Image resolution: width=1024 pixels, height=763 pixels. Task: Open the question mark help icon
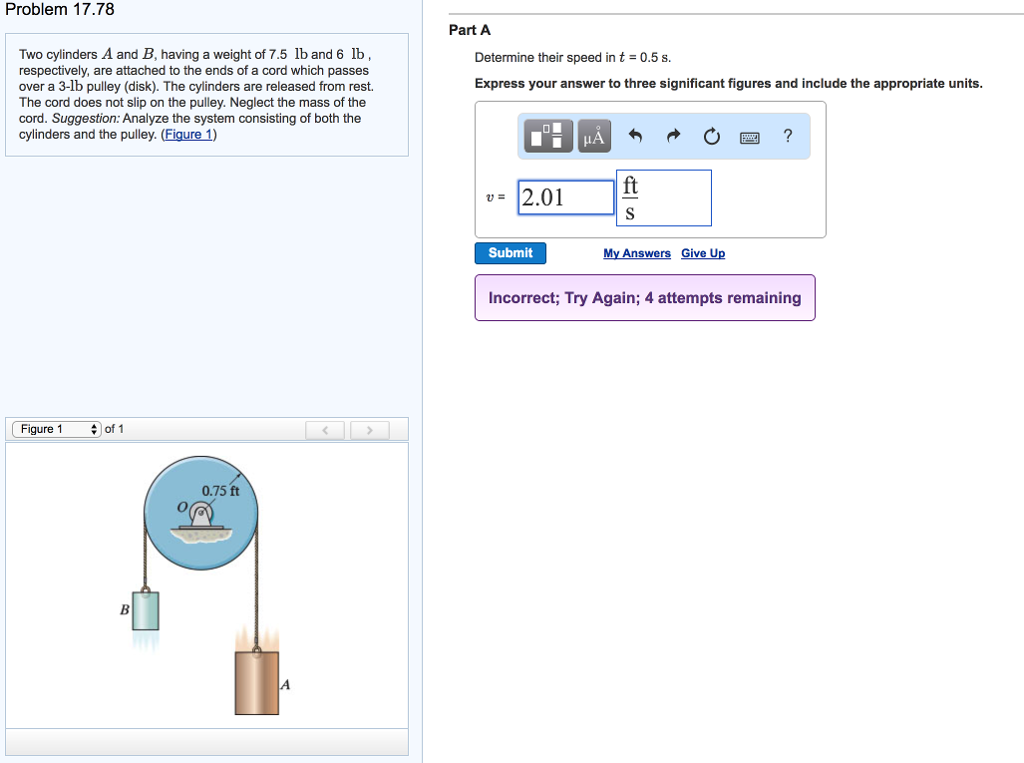tap(787, 136)
